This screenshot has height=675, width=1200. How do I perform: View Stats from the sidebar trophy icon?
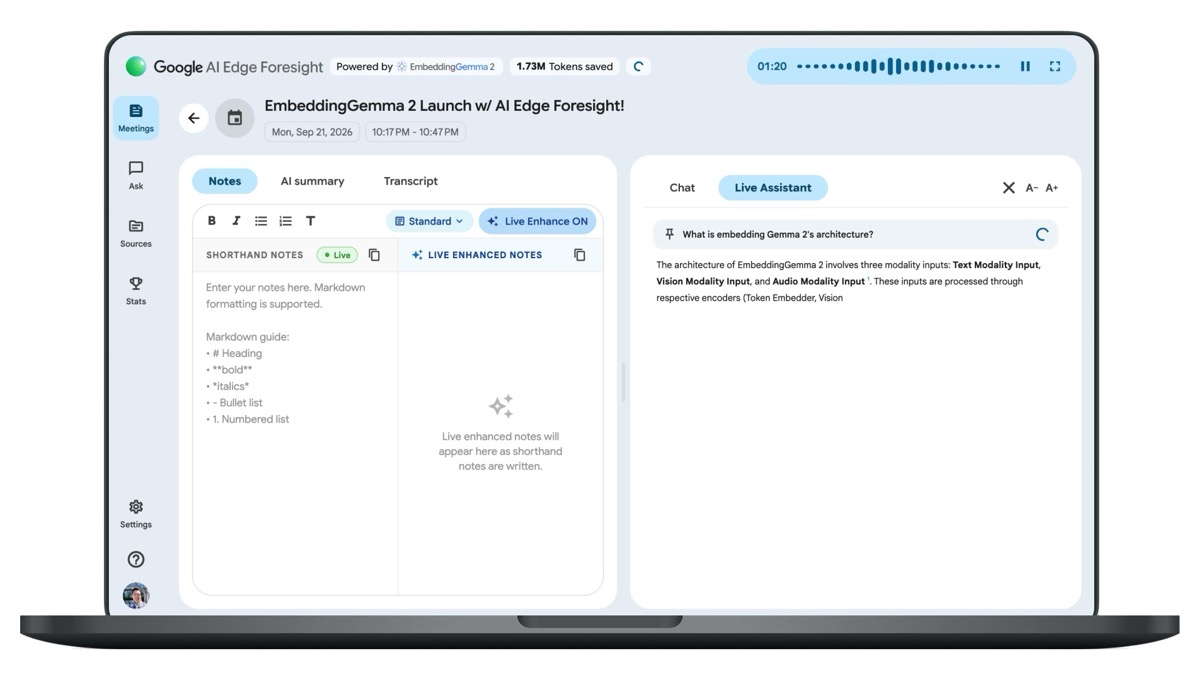136,291
